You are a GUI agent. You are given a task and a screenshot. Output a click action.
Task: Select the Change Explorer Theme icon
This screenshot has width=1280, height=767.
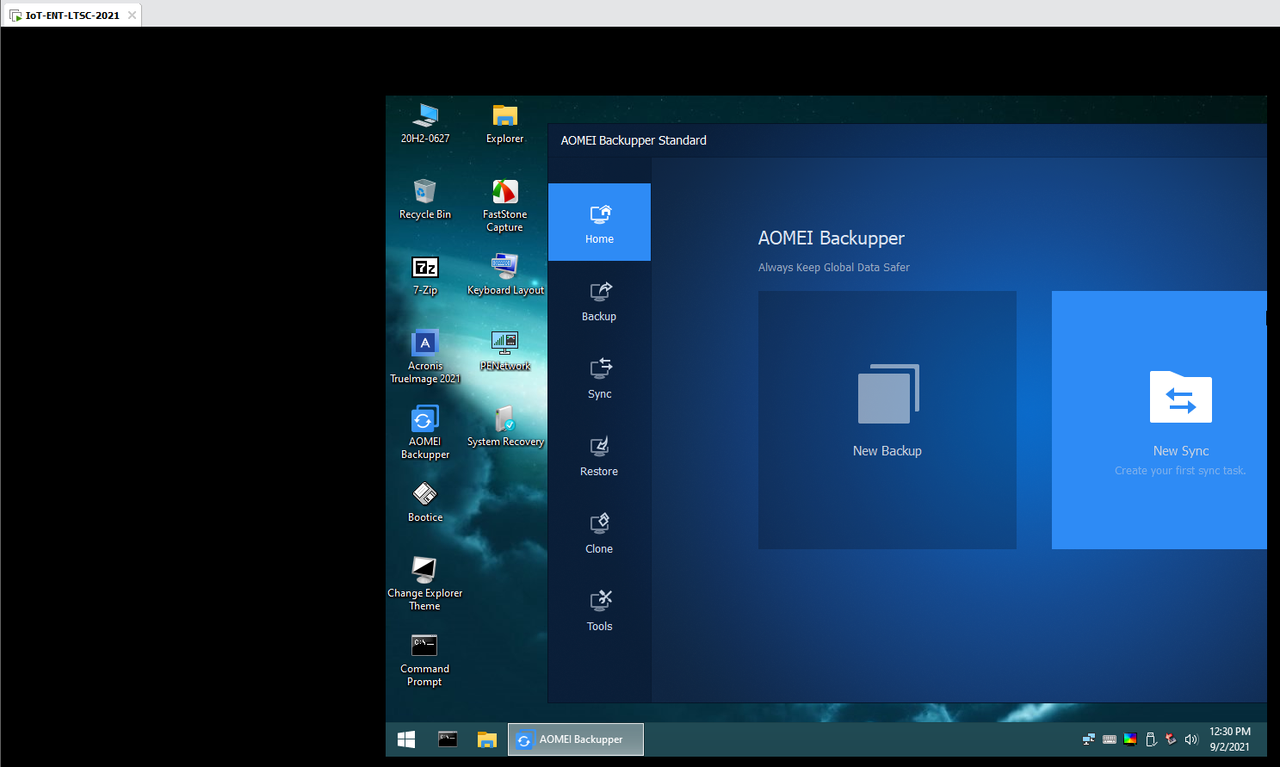tap(425, 584)
